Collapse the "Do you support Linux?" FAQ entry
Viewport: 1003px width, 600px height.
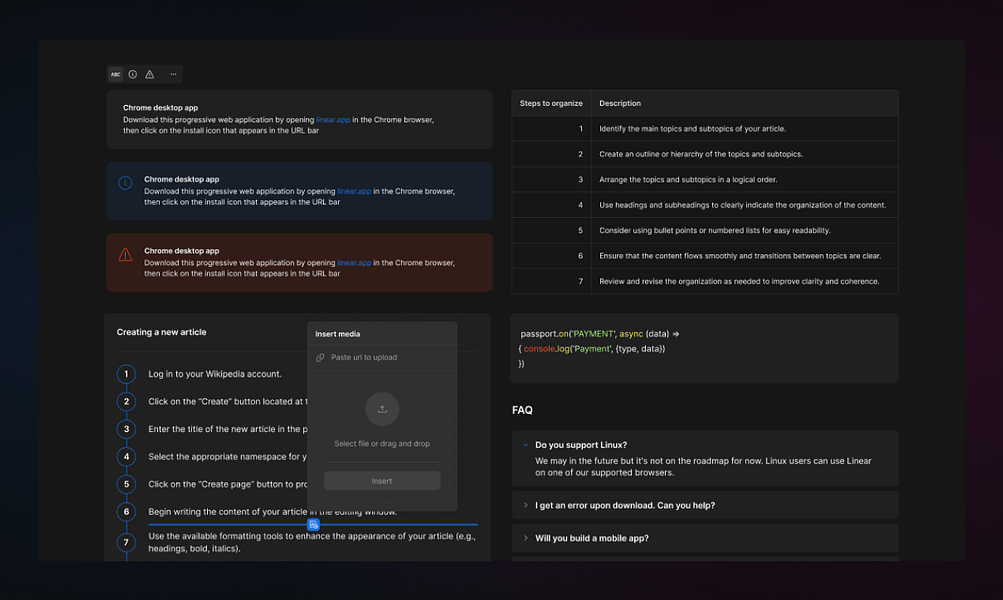(x=525, y=444)
